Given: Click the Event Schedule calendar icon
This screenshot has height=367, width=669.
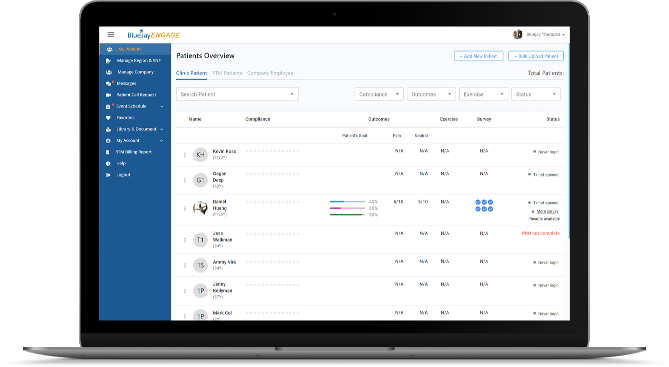Looking at the screenshot, I should [108, 107].
